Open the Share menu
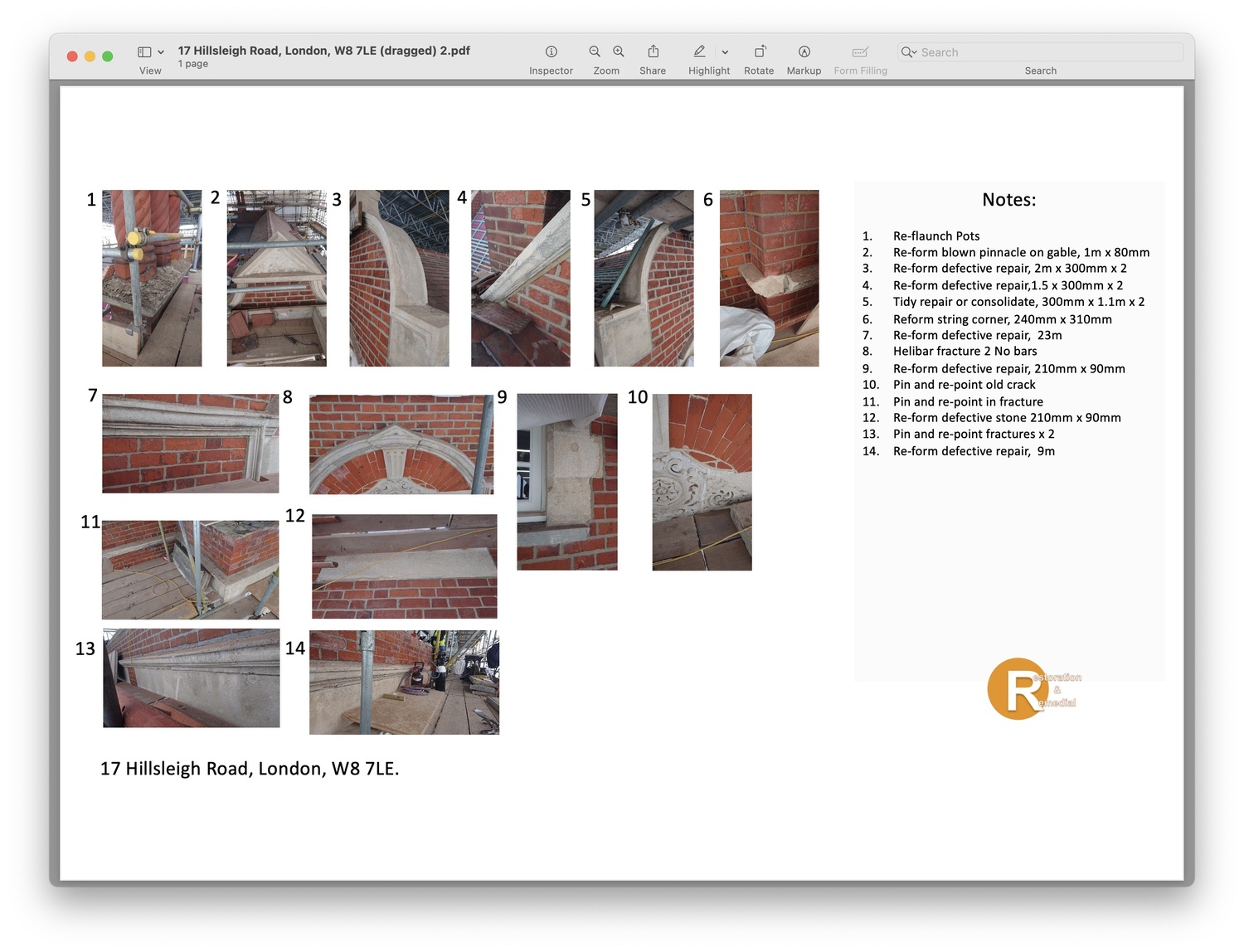Screen dimensions: 1244x952 [x=653, y=51]
